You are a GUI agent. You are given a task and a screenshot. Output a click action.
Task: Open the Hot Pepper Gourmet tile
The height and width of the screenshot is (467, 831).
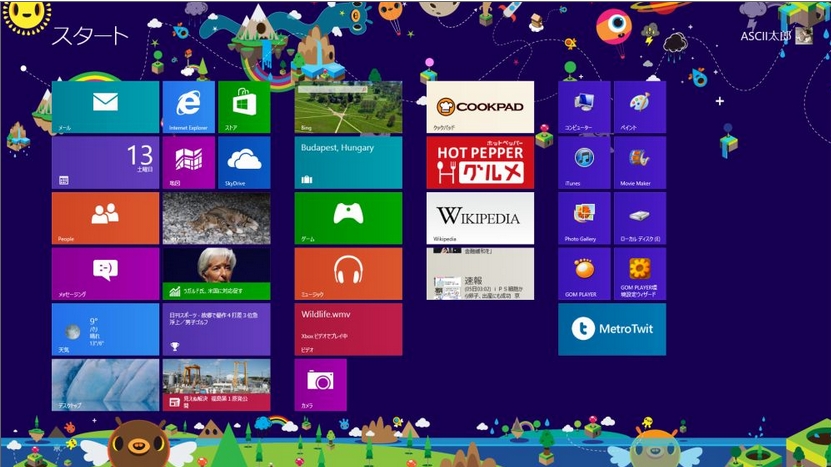[480, 163]
